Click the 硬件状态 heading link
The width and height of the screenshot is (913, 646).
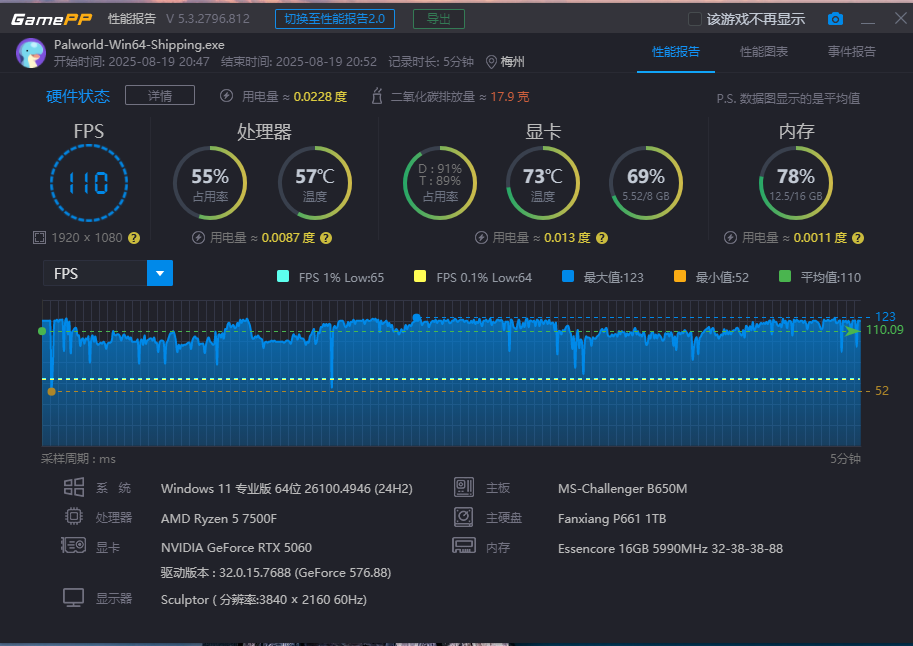coord(78,96)
